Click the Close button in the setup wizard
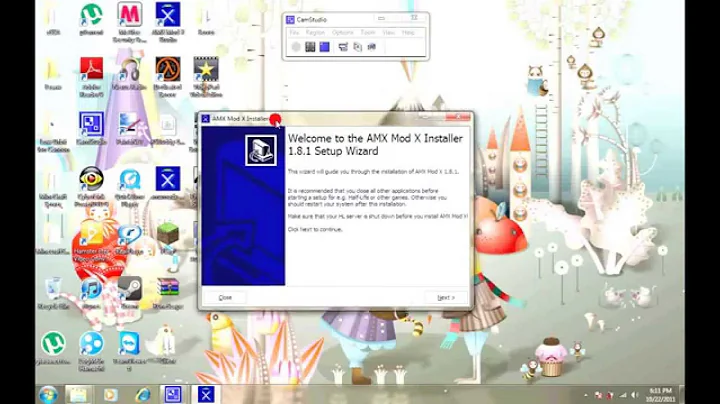720x404 pixels. [x=225, y=297]
